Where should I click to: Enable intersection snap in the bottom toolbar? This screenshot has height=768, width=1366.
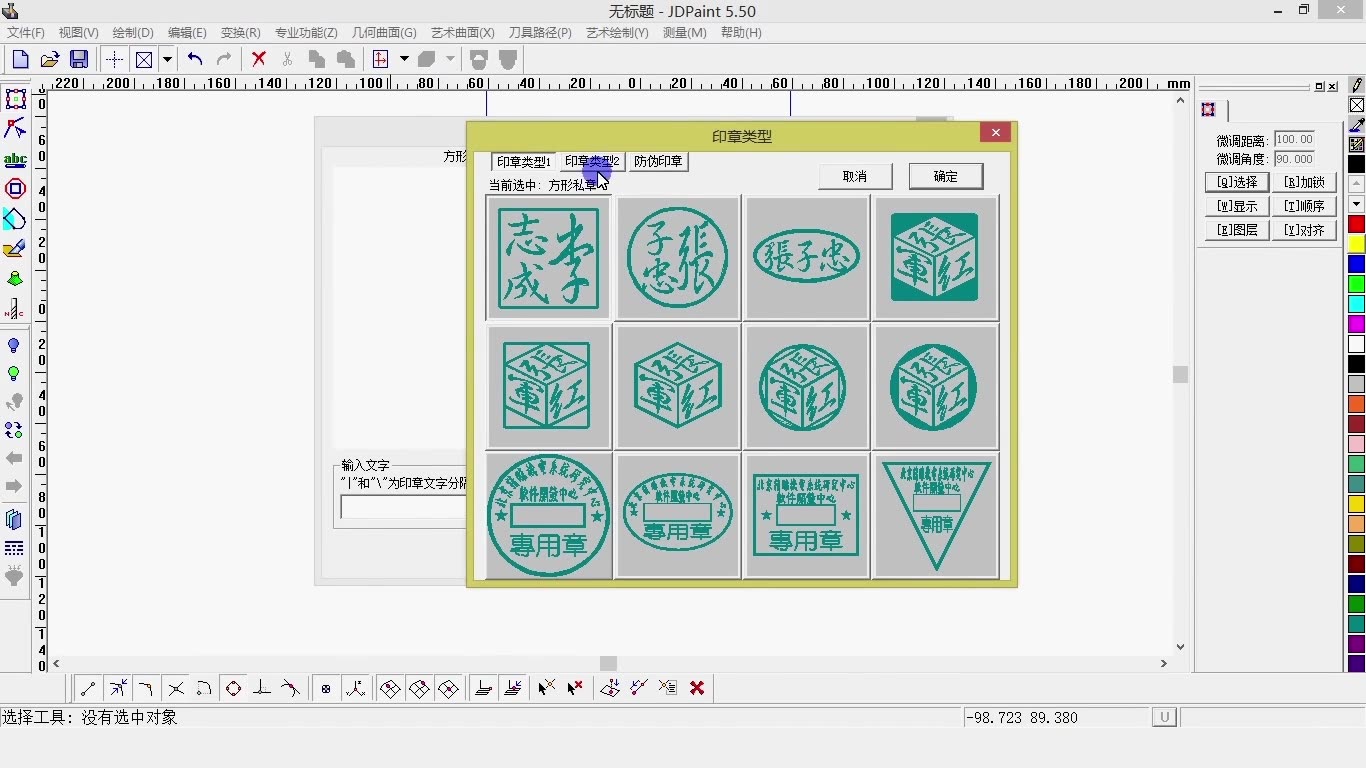(x=175, y=688)
